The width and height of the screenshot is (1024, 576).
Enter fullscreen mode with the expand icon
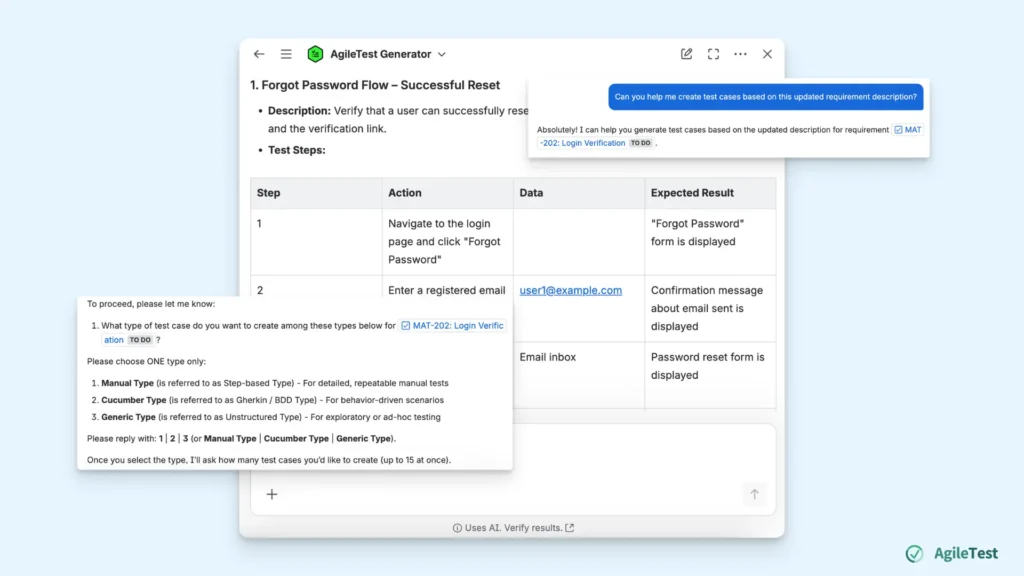713,54
